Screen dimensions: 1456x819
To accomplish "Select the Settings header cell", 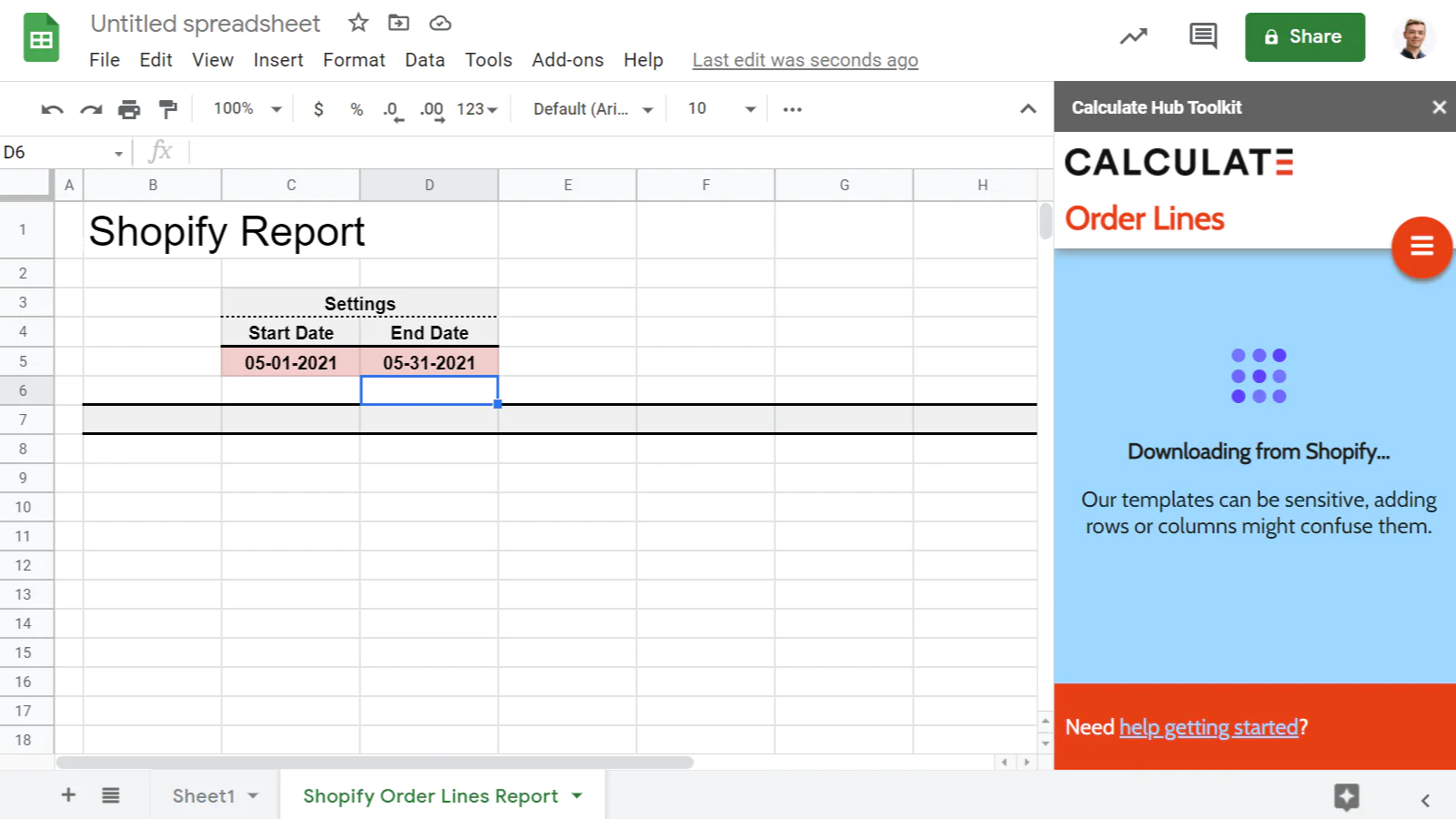I will (360, 303).
